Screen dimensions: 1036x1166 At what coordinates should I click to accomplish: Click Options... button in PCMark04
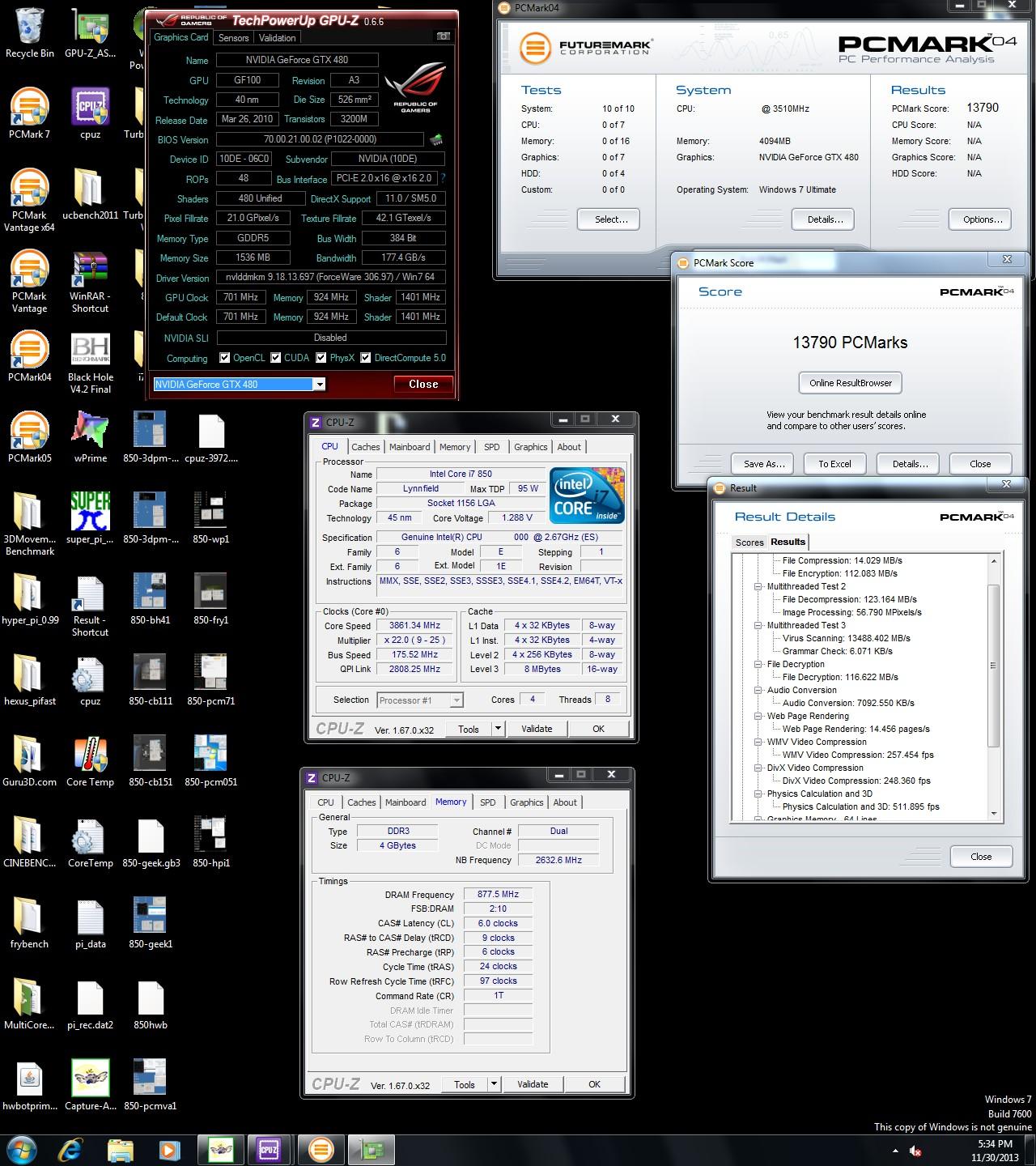pos(979,219)
